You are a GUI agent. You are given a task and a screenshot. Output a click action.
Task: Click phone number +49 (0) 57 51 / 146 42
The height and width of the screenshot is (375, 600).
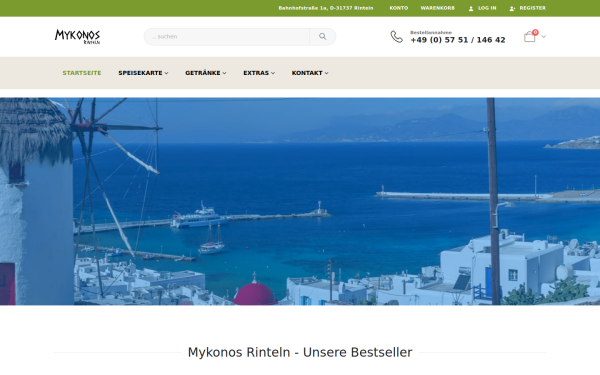pos(458,40)
